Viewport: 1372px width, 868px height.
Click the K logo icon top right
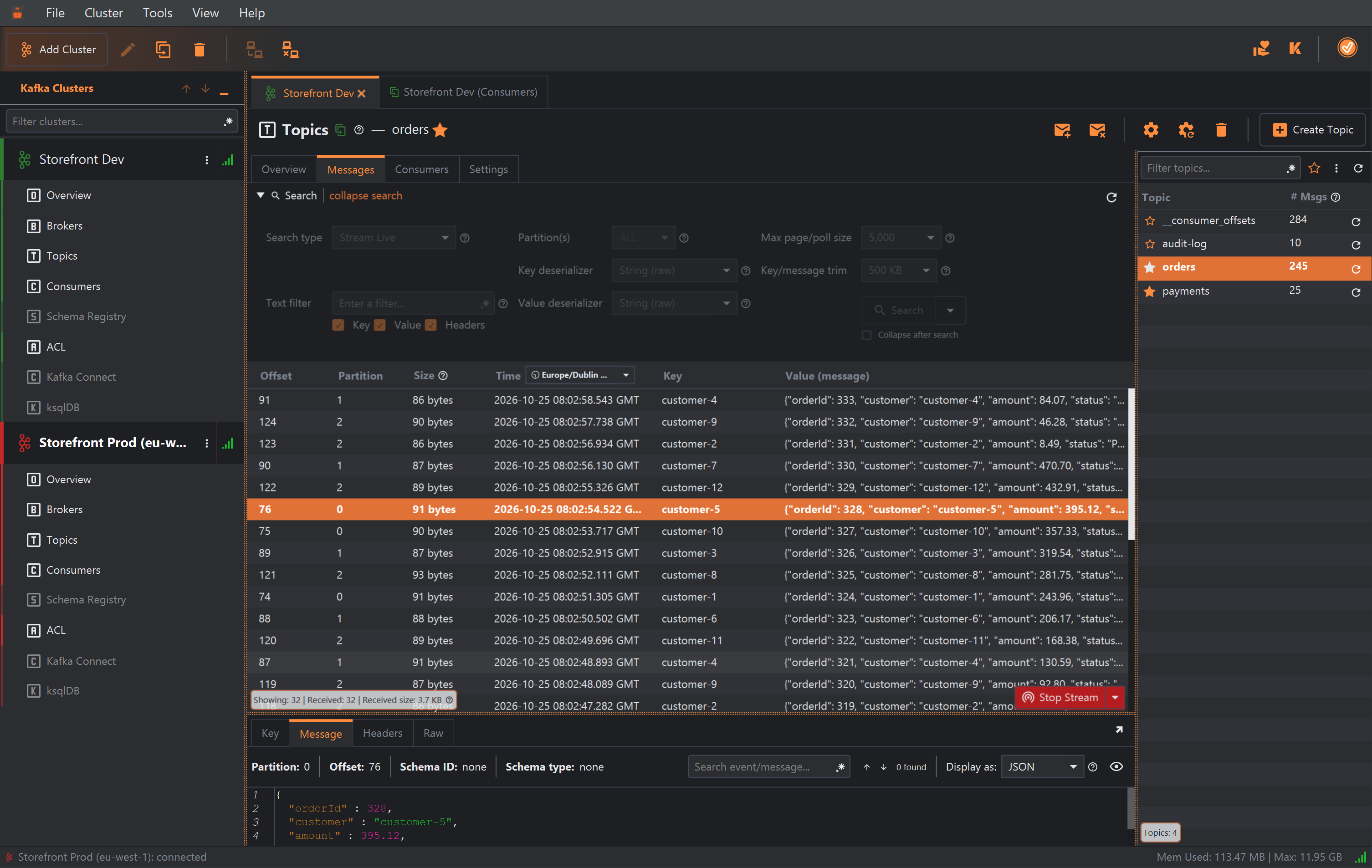(x=1295, y=48)
